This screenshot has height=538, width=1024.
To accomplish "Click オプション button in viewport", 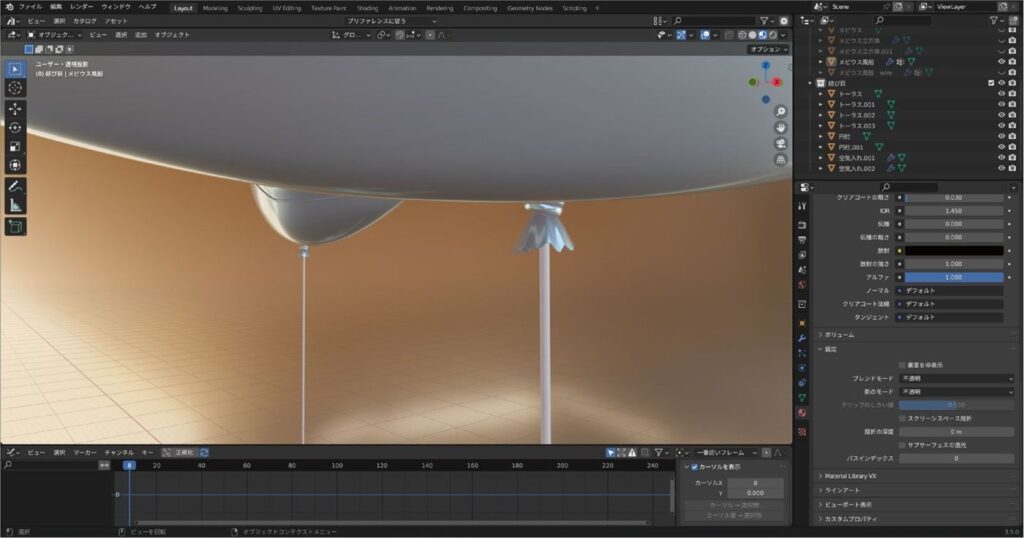I will [x=768, y=50].
